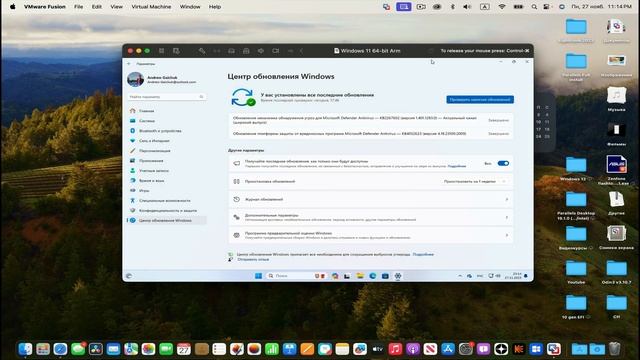Click Wi-Fi icon in macOS menu bar
This screenshot has height=360, width=640.
(x=502, y=7)
